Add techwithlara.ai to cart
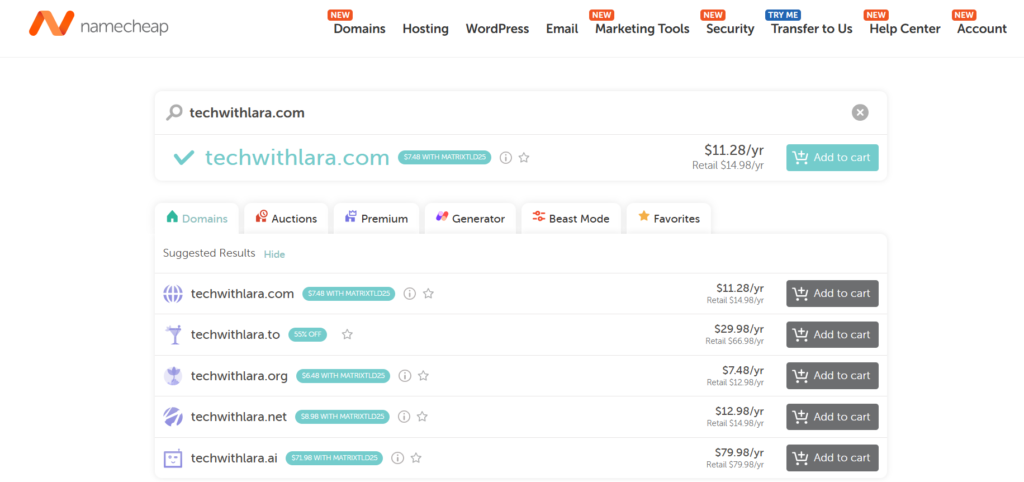Image resolution: width=1024 pixels, height=482 pixels. [x=832, y=458]
